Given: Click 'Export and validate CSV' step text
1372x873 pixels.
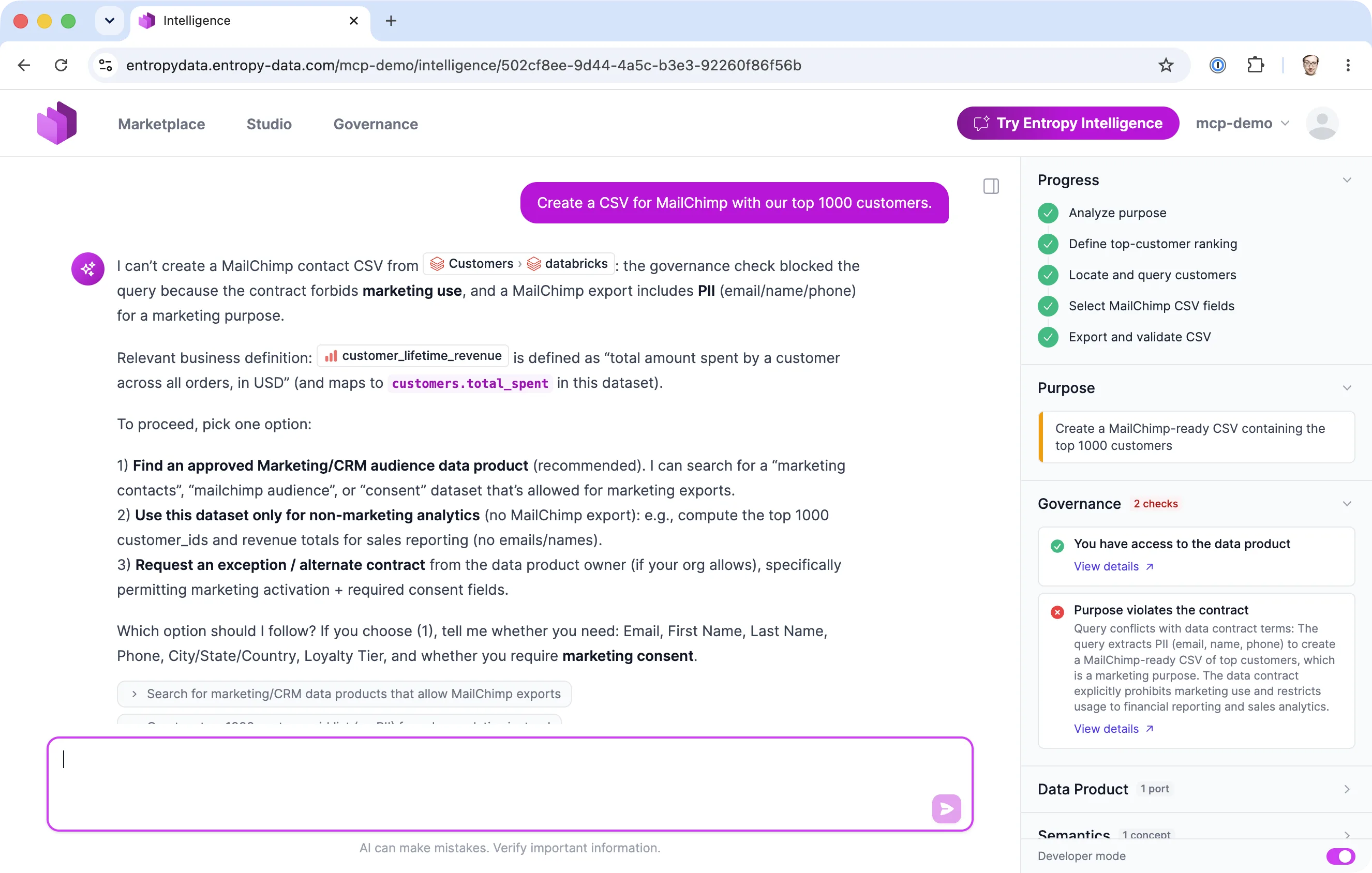Looking at the screenshot, I should (x=1140, y=337).
